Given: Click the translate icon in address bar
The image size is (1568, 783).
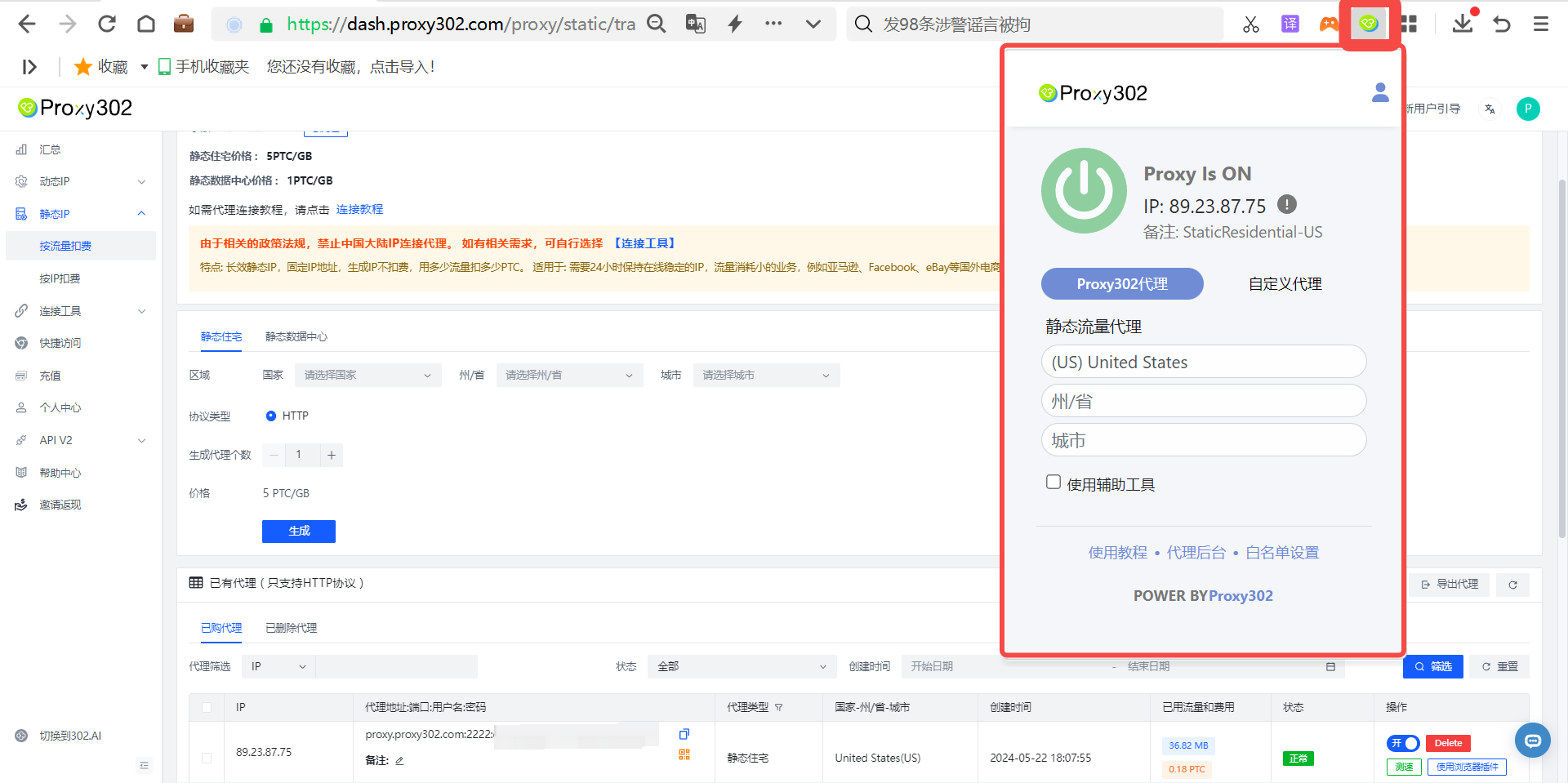Looking at the screenshot, I should (x=695, y=24).
